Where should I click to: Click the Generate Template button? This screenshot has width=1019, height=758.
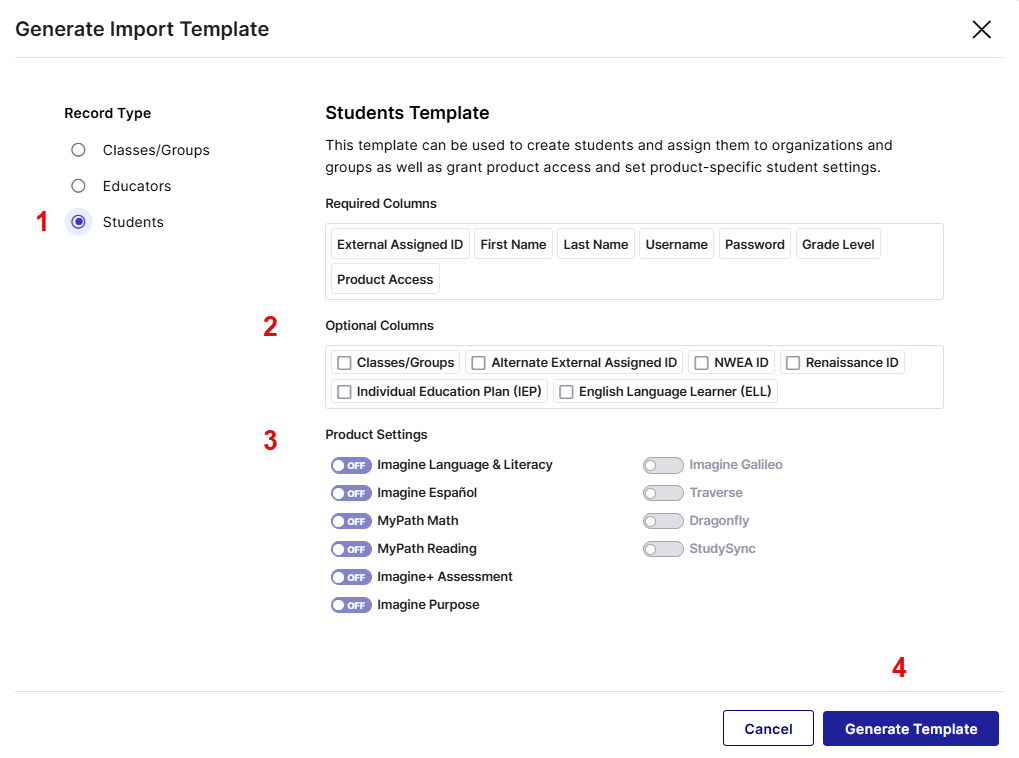pos(910,728)
